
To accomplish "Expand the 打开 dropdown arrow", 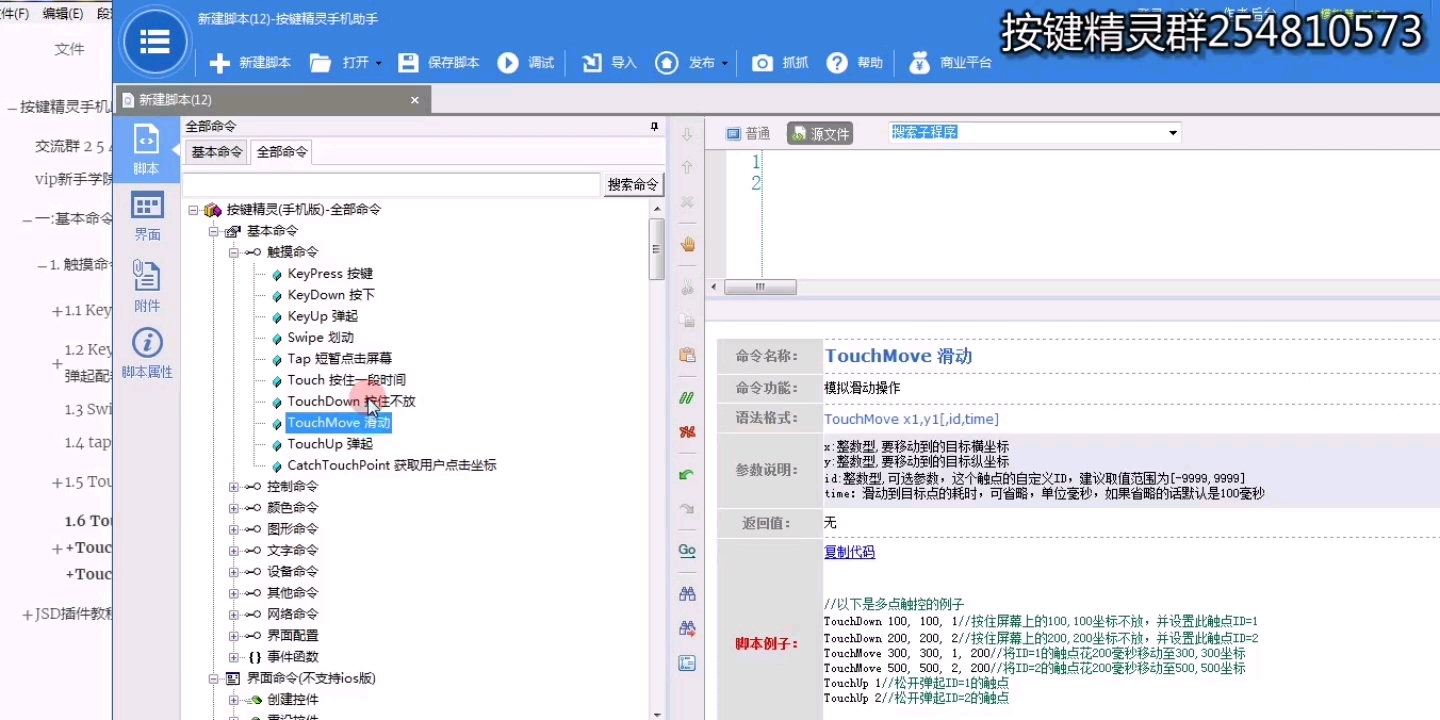I will click(x=379, y=64).
